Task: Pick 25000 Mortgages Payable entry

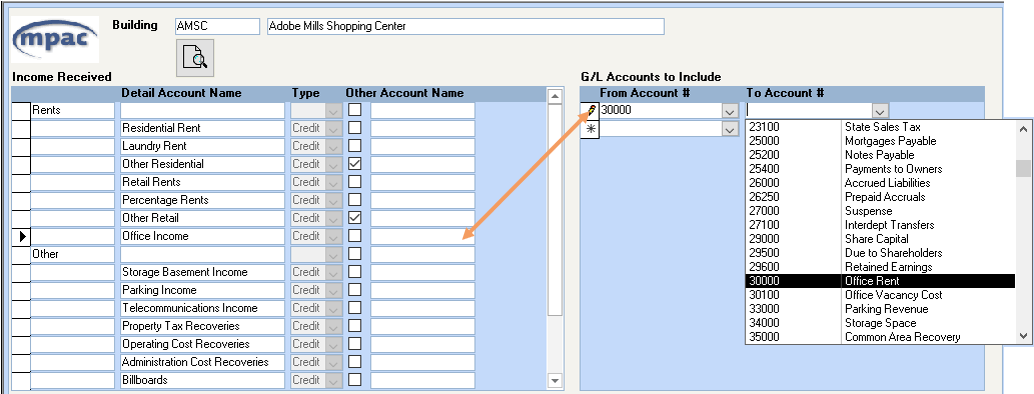Action: [x=880, y=141]
